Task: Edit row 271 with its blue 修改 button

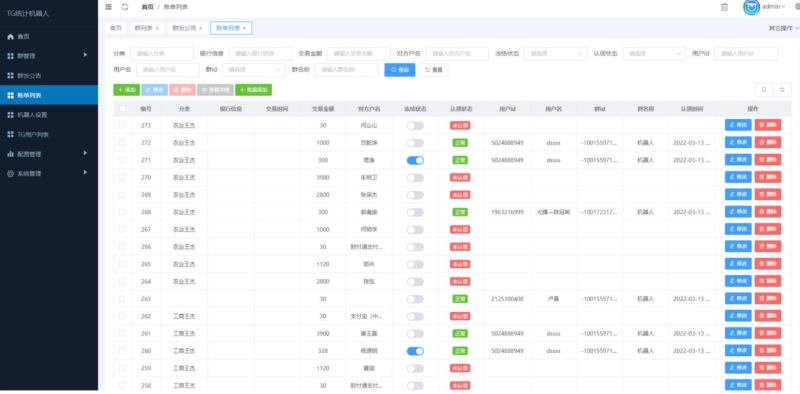Action: pos(738,160)
